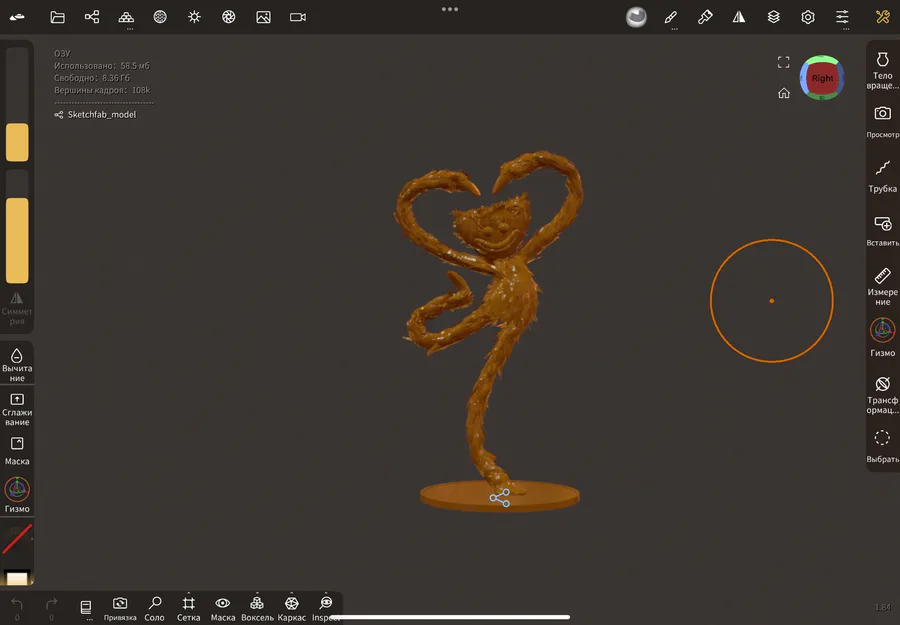Click the Right view cube
This screenshot has height=625, width=900.
(x=822, y=78)
